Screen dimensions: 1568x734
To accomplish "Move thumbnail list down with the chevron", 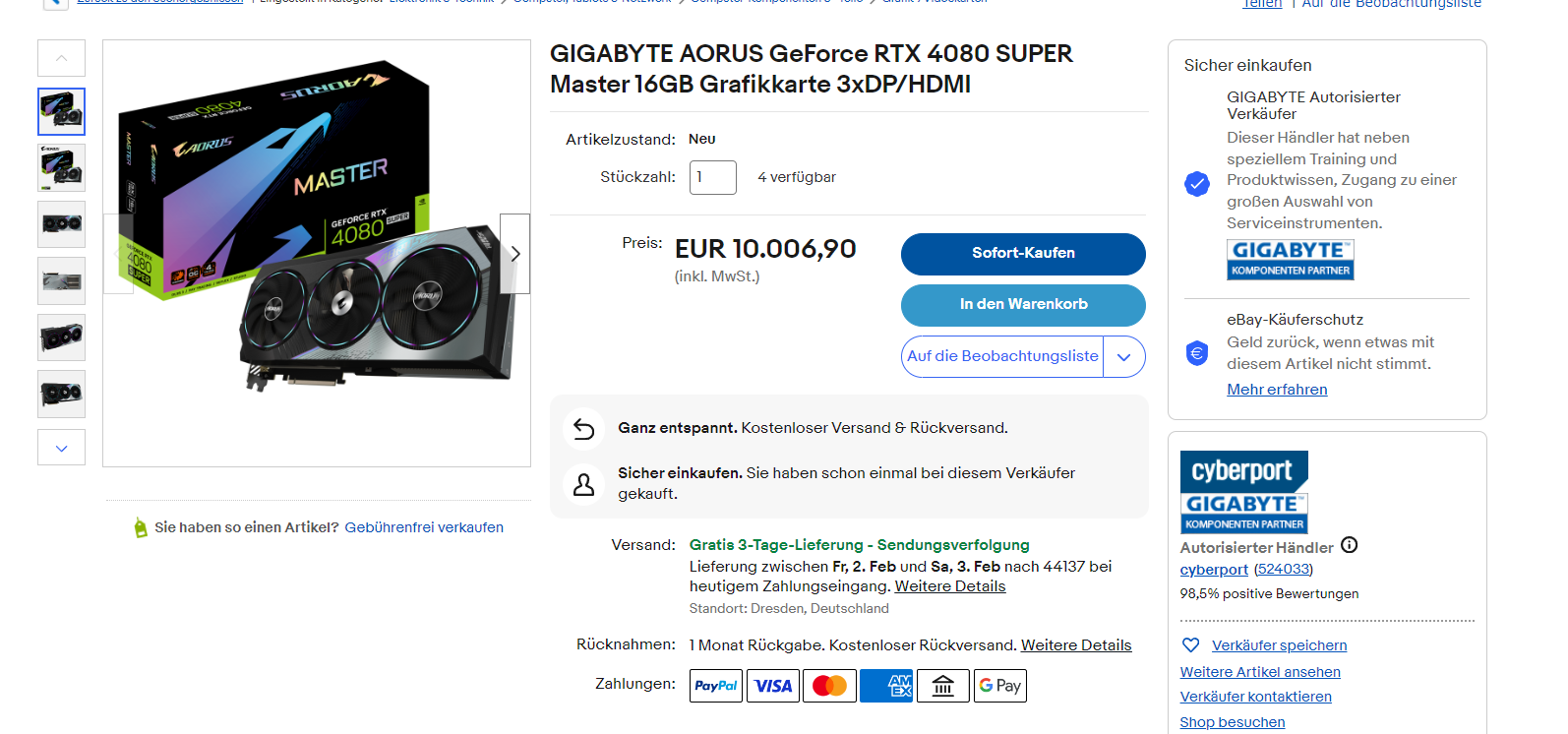I will tap(62, 448).
